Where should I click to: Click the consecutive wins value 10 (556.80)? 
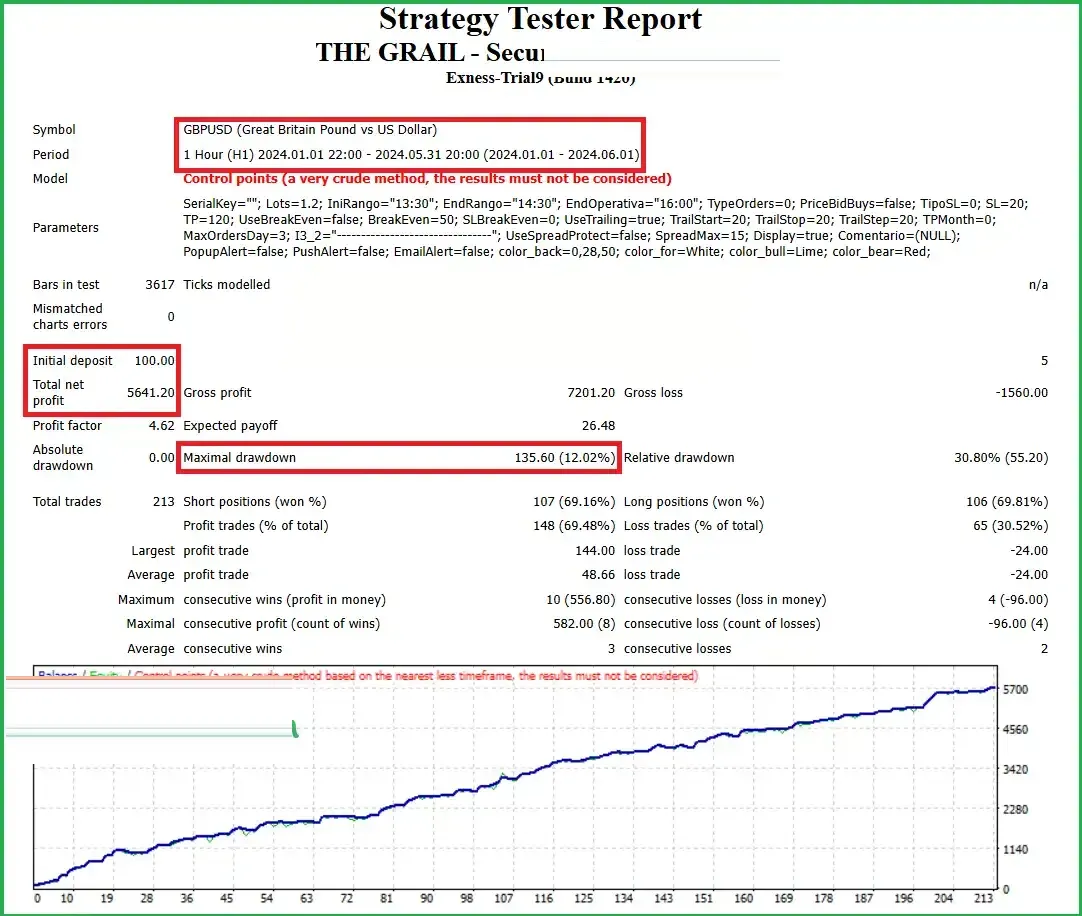pos(580,600)
